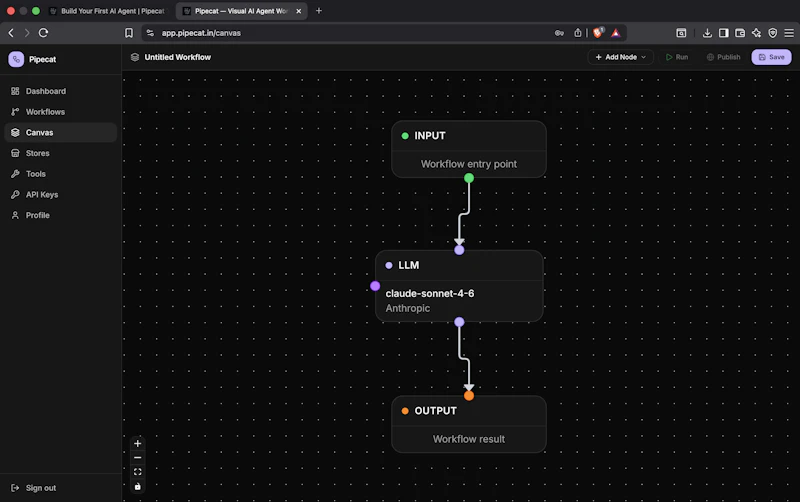800x502 pixels.
Task: Open the Profile sidebar item
Action: (x=60, y=215)
